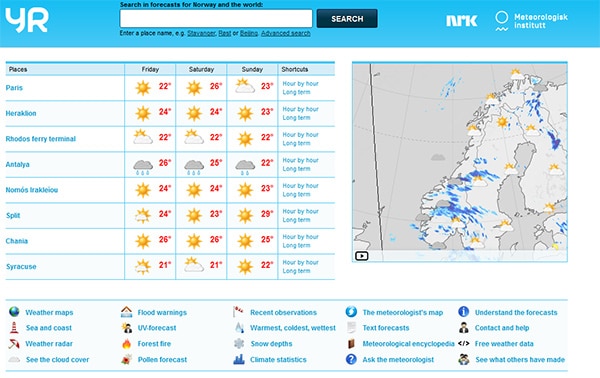Open the Climate statistics link
Screen dimensions: 600x378
pos(278,360)
